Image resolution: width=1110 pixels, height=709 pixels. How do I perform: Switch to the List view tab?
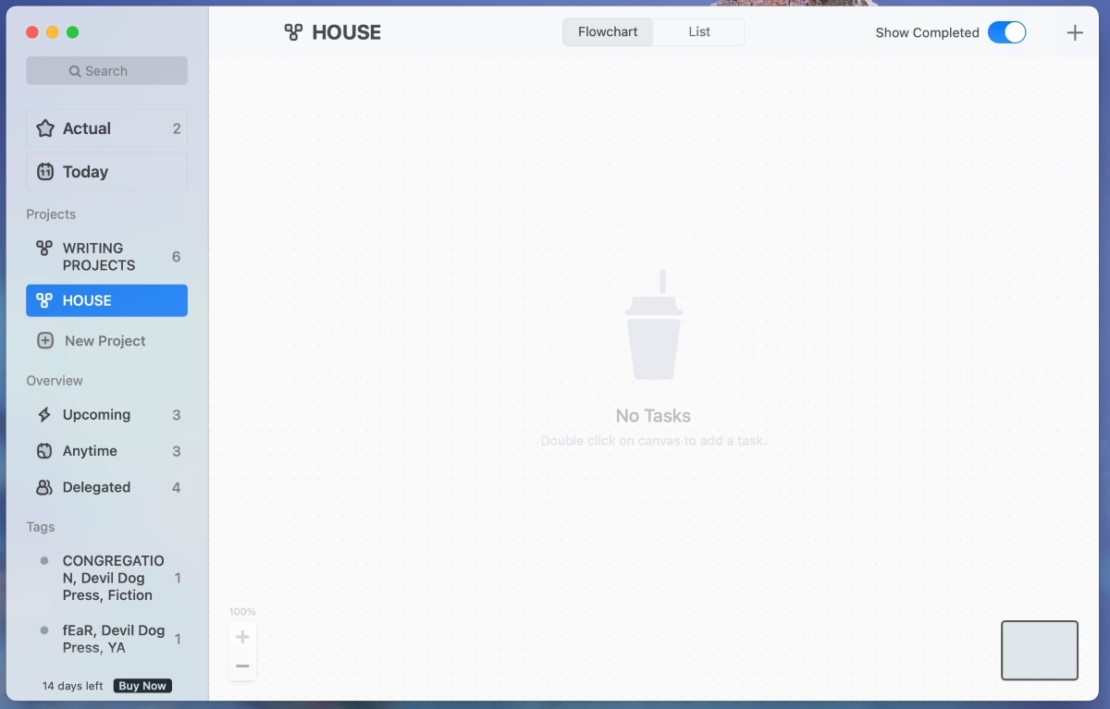click(x=699, y=32)
